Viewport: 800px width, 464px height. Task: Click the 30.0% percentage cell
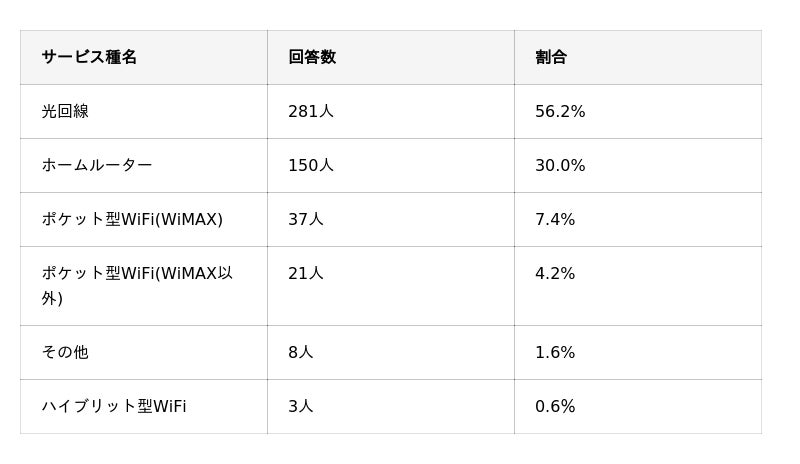(x=560, y=166)
